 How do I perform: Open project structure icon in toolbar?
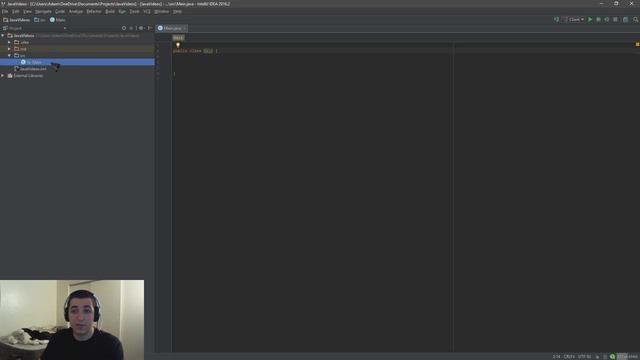tap(625, 20)
